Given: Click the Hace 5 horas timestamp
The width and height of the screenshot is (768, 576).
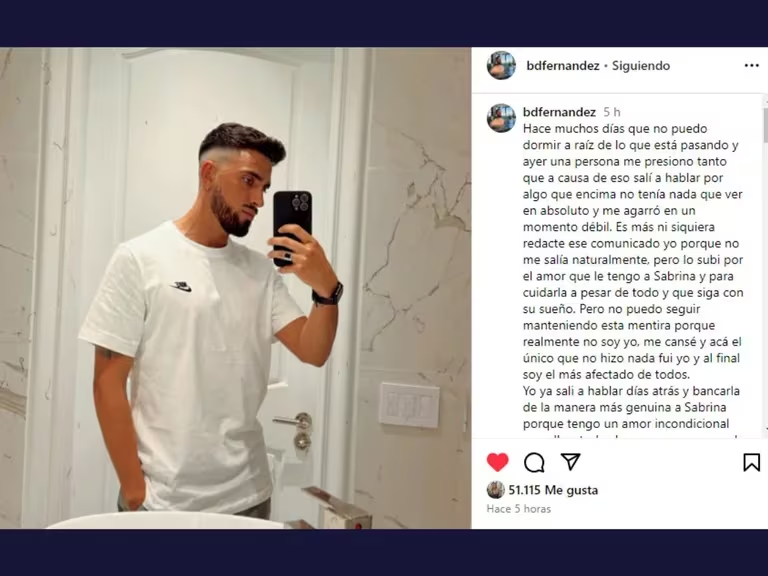Looking at the screenshot, I should [519, 509].
